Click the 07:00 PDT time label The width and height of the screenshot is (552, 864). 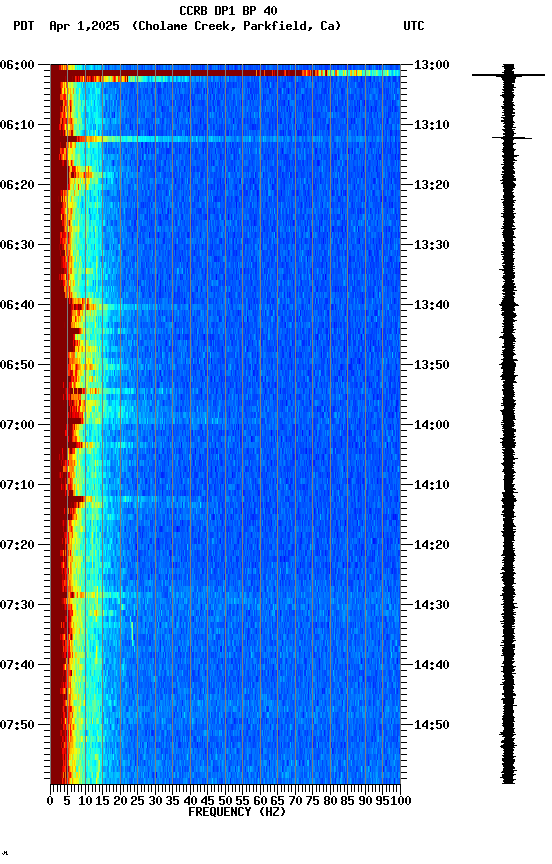point(17,425)
